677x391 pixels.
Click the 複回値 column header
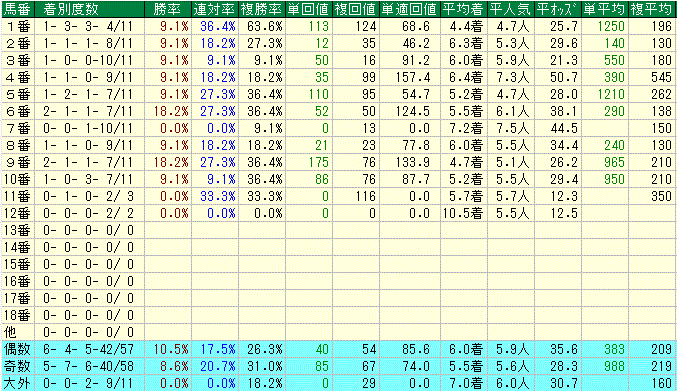click(x=356, y=9)
